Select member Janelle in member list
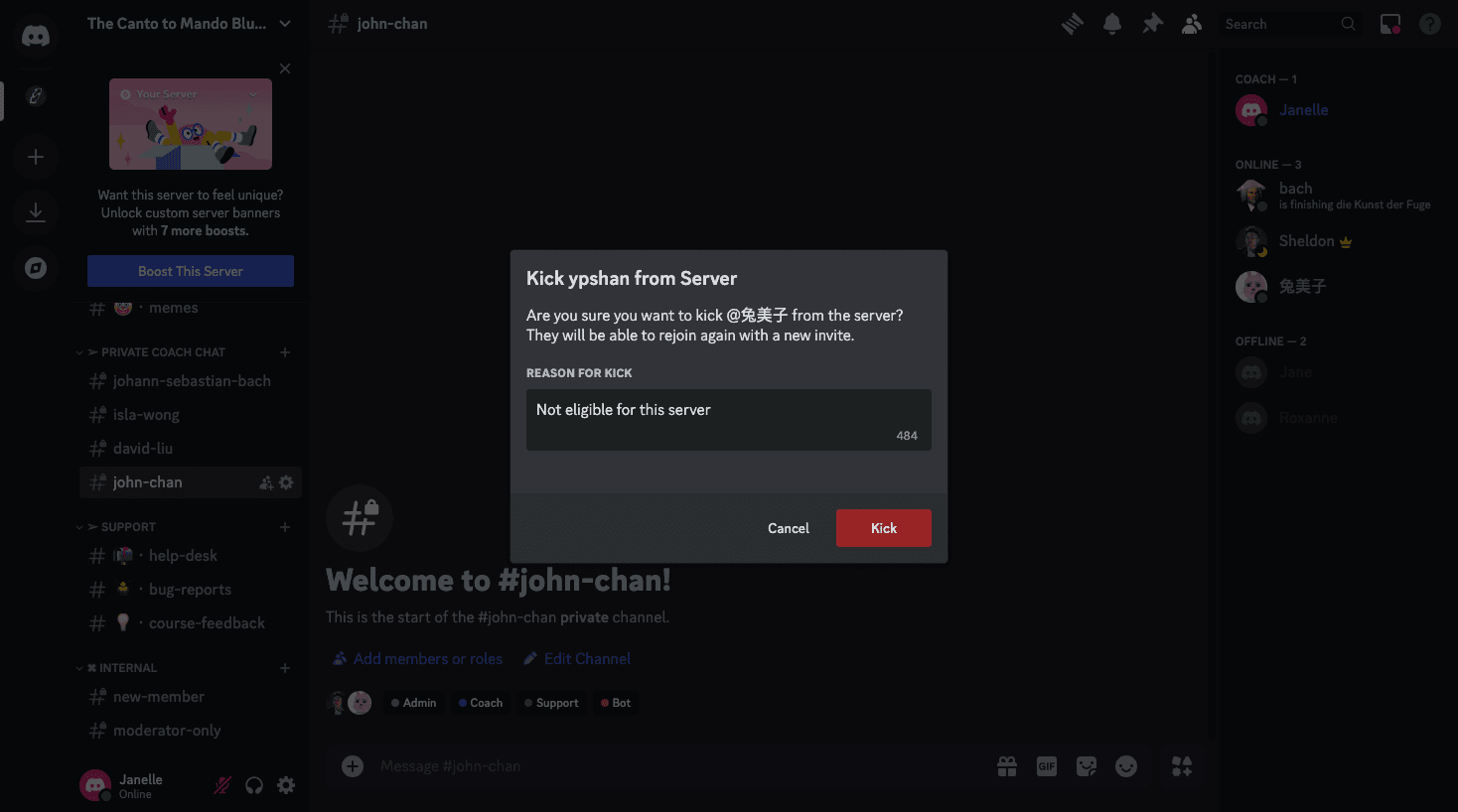The height and width of the screenshot is (812, 1458). coord(1335,110)
